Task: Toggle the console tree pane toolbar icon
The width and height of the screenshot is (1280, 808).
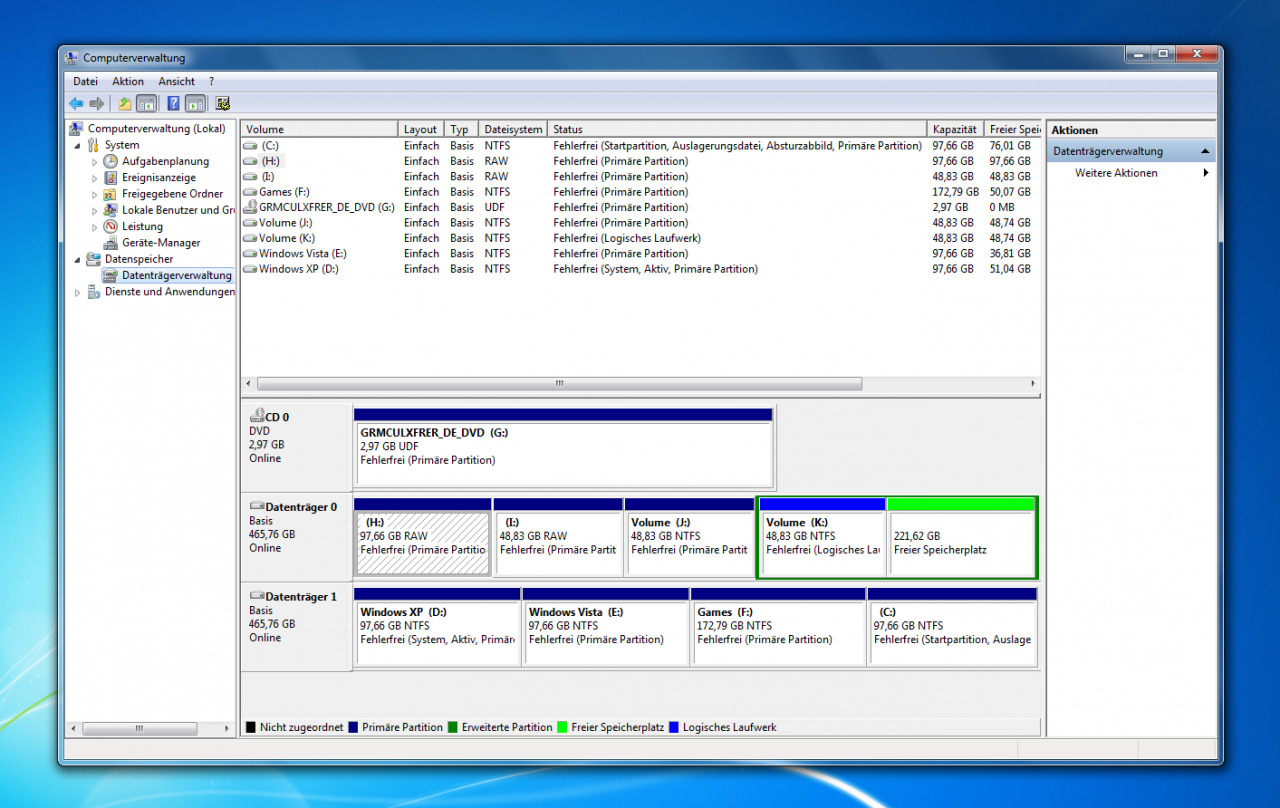Action: (147, 103)
